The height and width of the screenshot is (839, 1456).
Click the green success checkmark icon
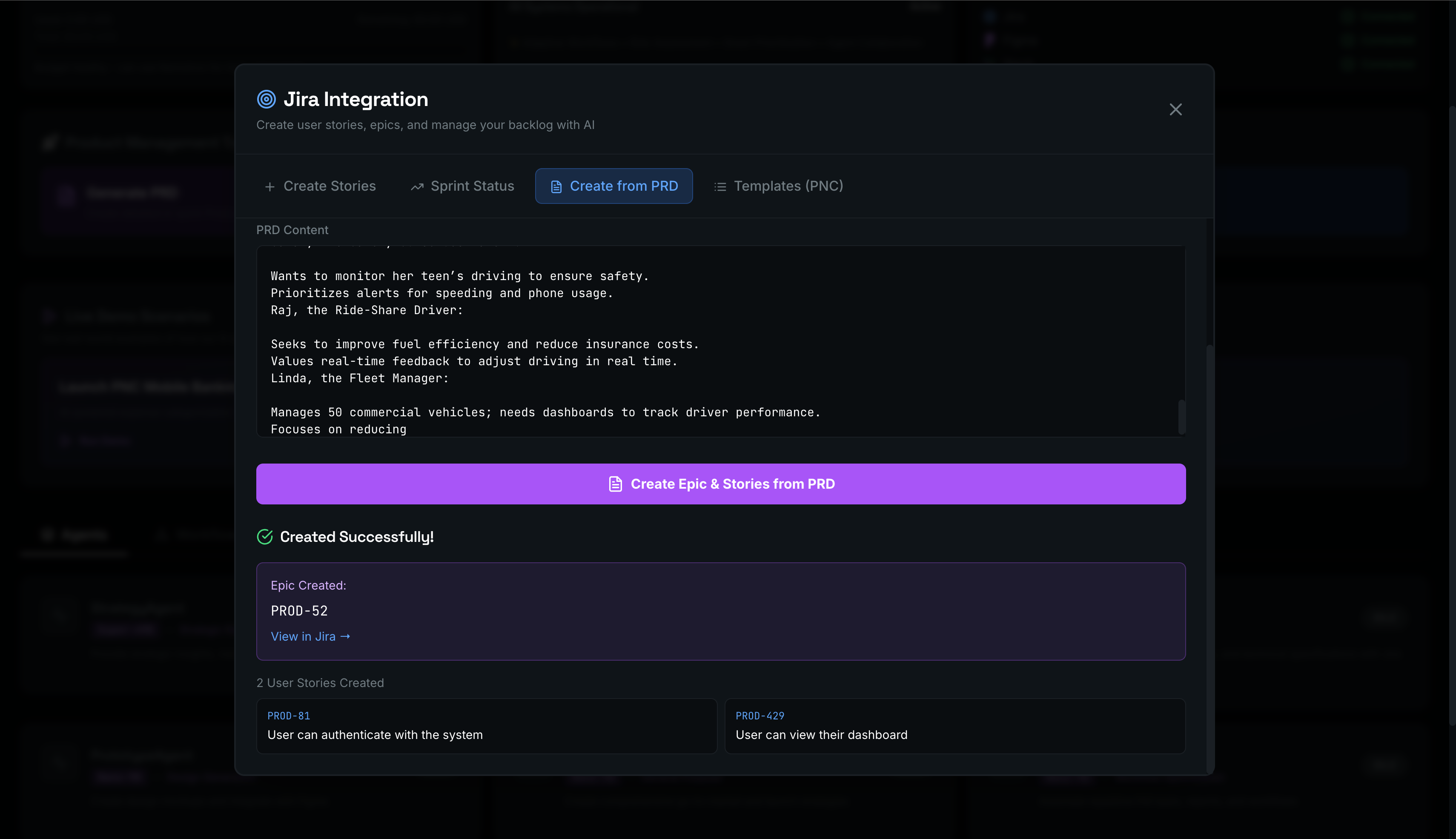pyautogui.click(x=265, y=537)
